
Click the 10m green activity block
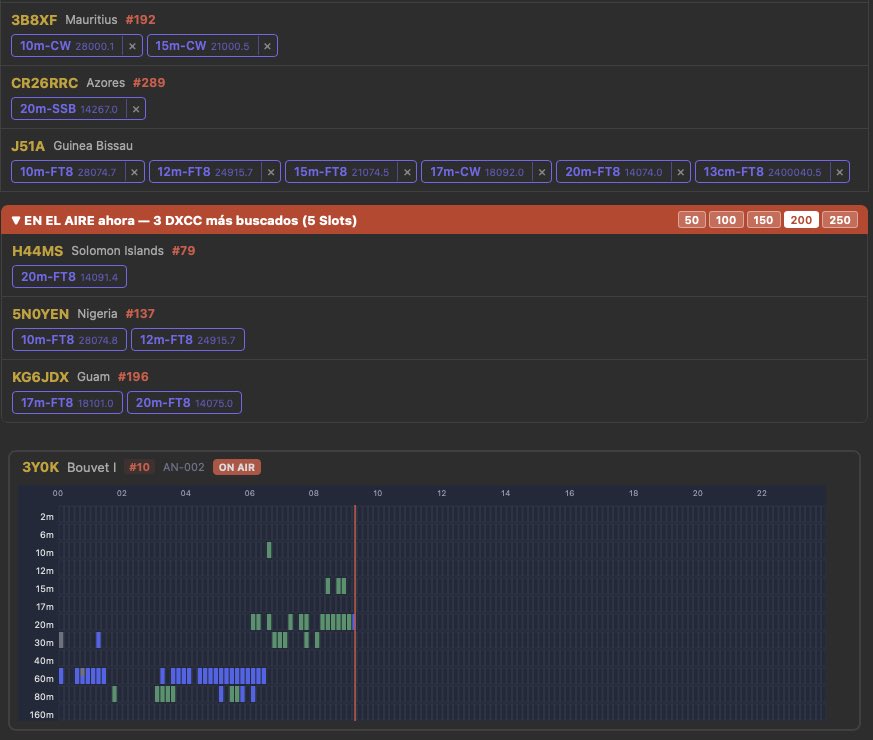[269, 550]
